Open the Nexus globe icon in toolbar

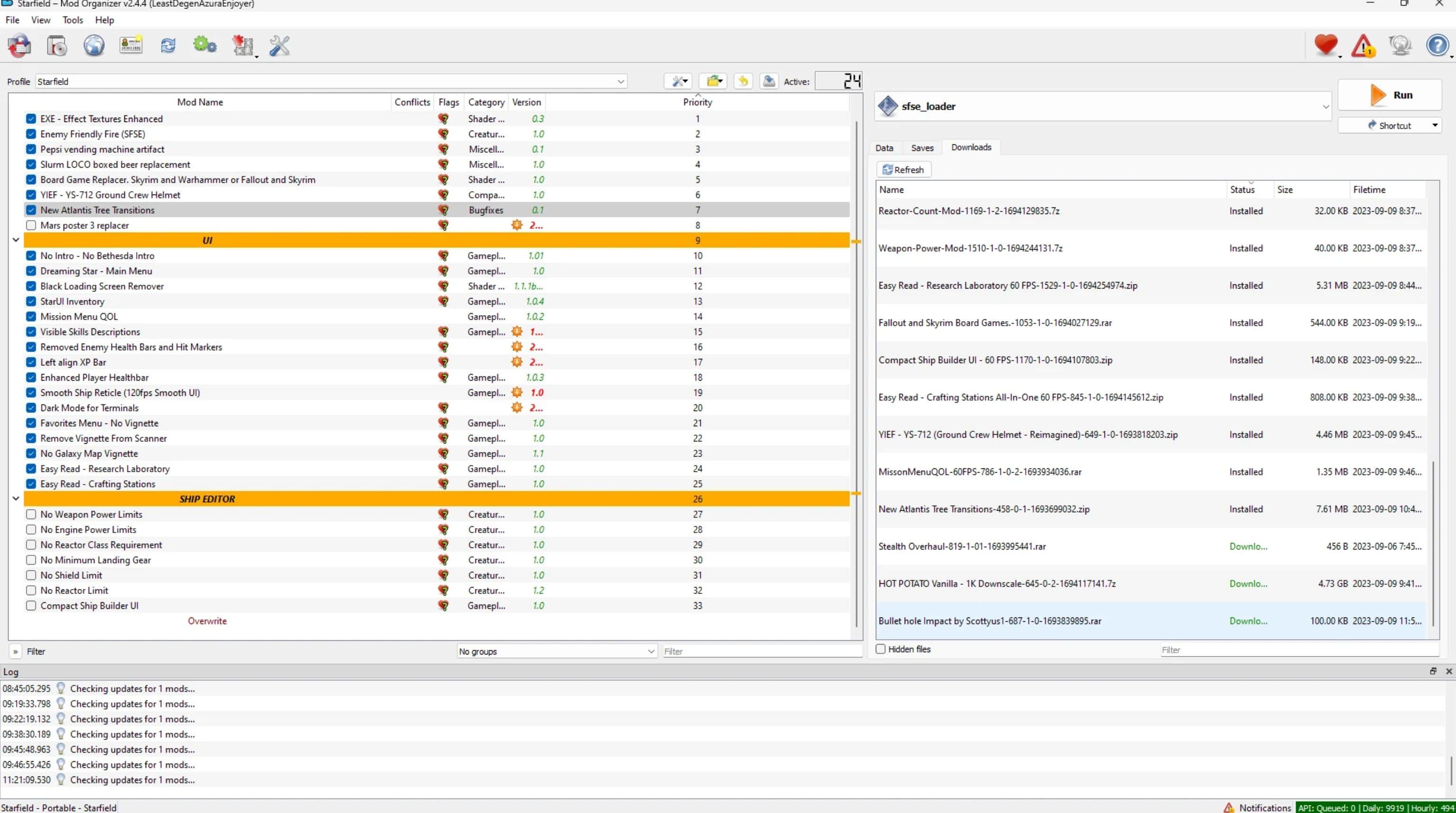[x=94, y=46]
